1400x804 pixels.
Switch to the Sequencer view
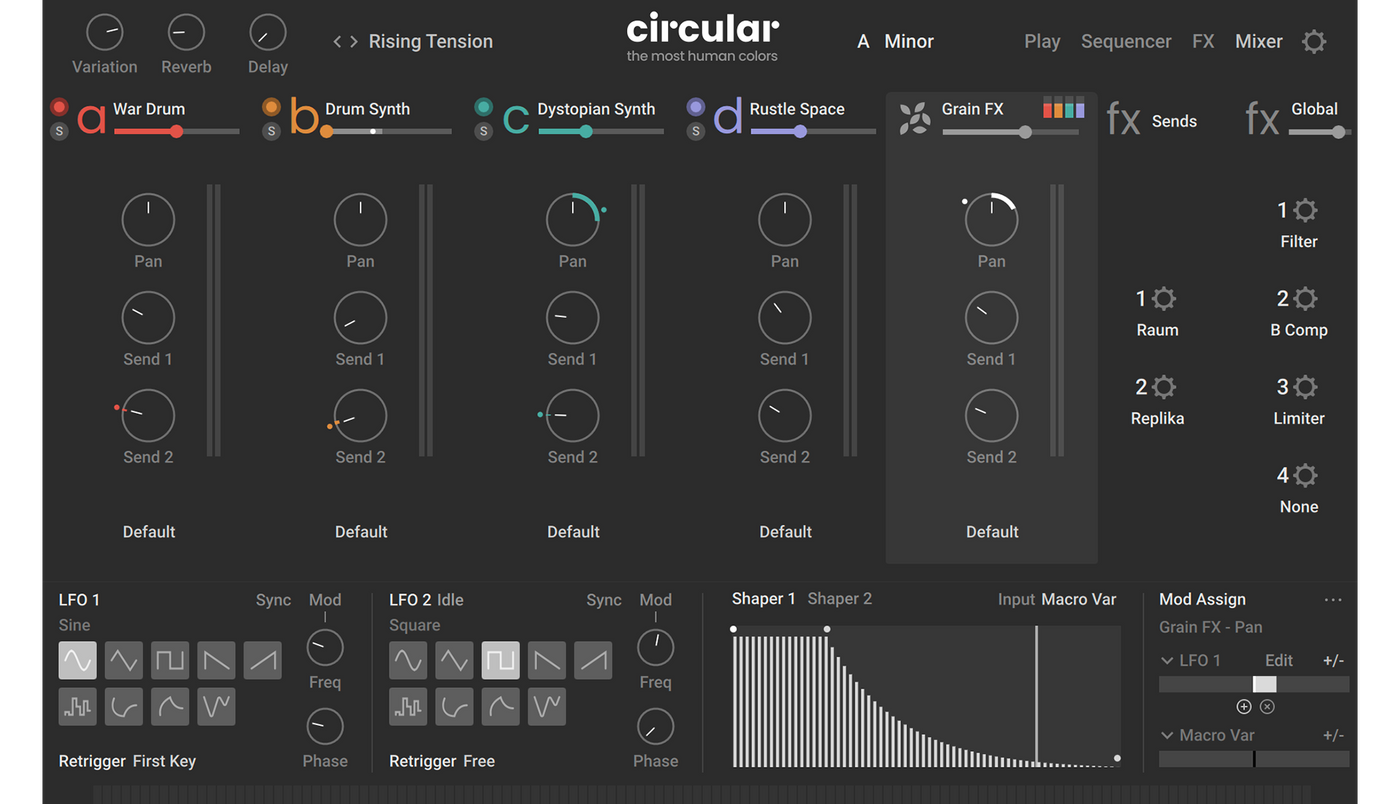(x=1126, y=42)
